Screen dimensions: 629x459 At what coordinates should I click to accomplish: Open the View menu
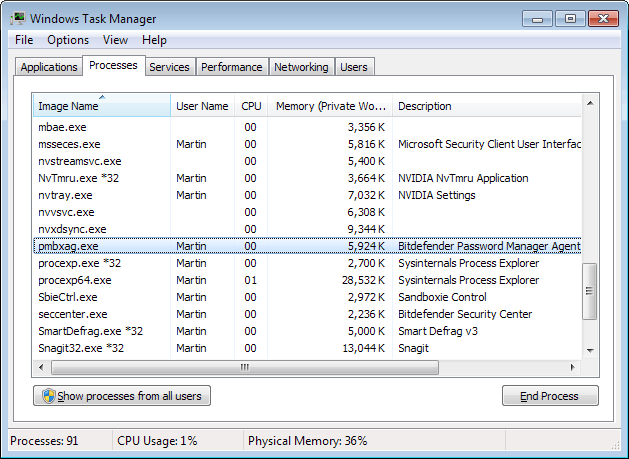tap(116, 40)
